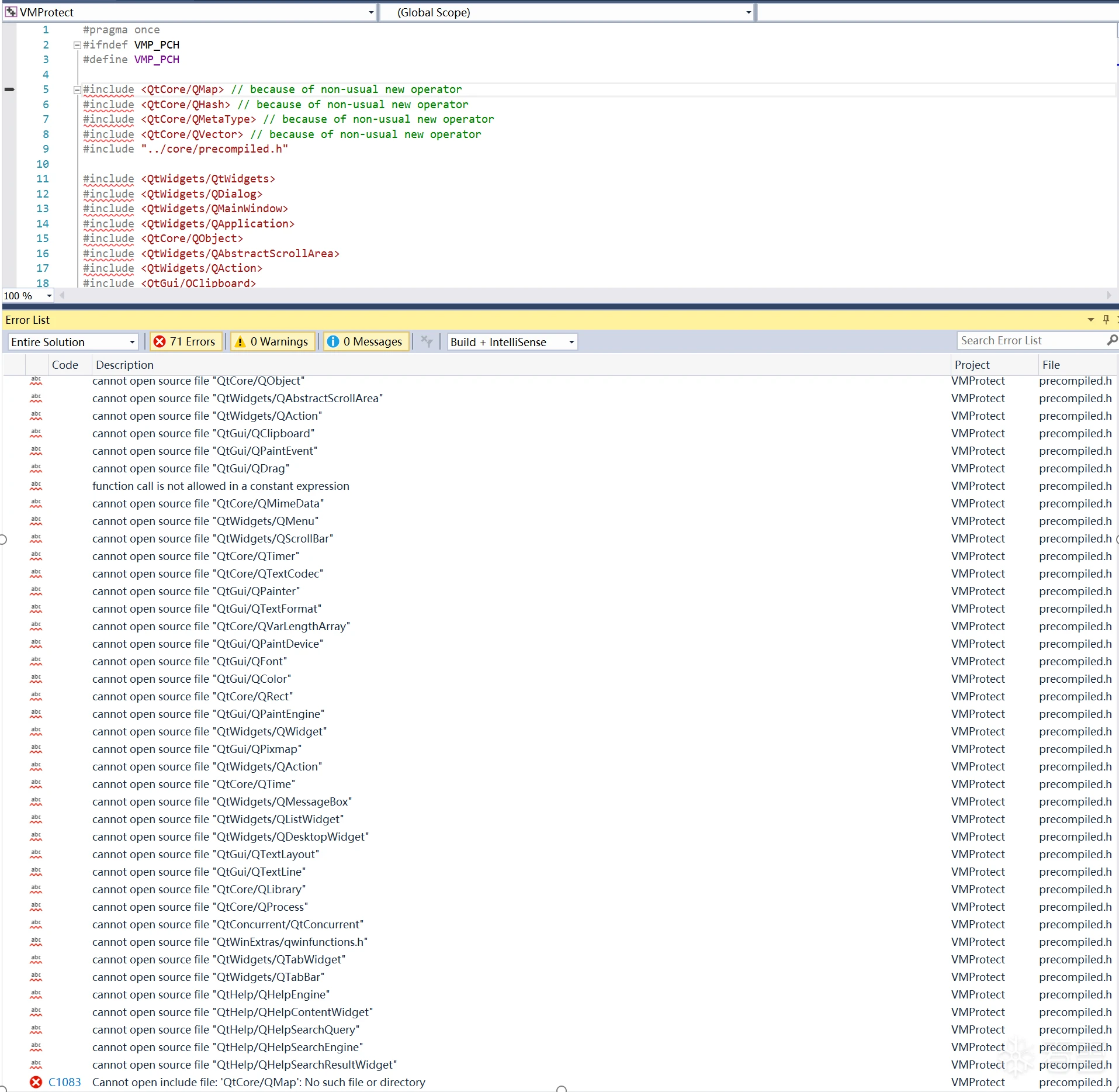Open the VMProtect project dropdown above editor

(x=189, y=12)
